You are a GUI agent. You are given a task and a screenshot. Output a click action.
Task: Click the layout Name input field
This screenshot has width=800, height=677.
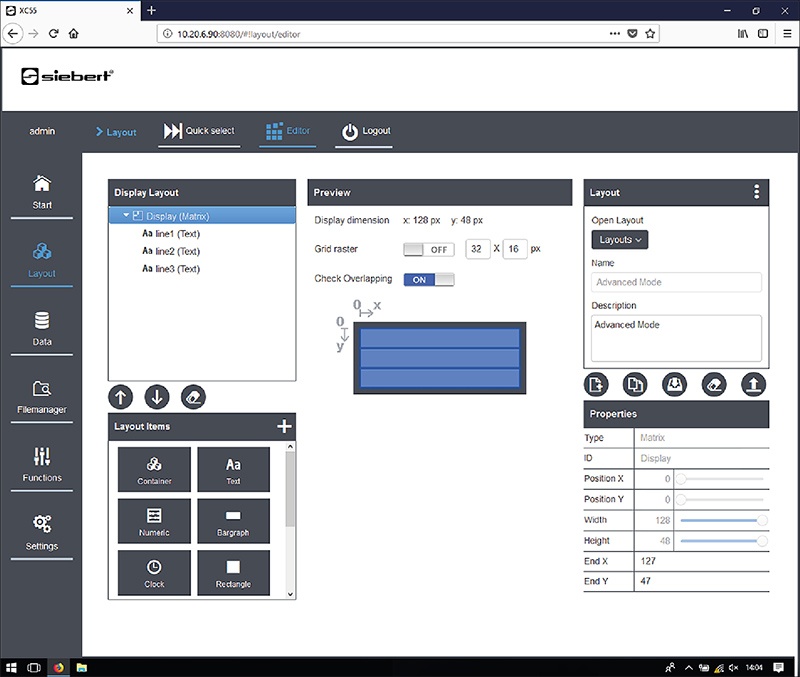[x=676, y=282]
